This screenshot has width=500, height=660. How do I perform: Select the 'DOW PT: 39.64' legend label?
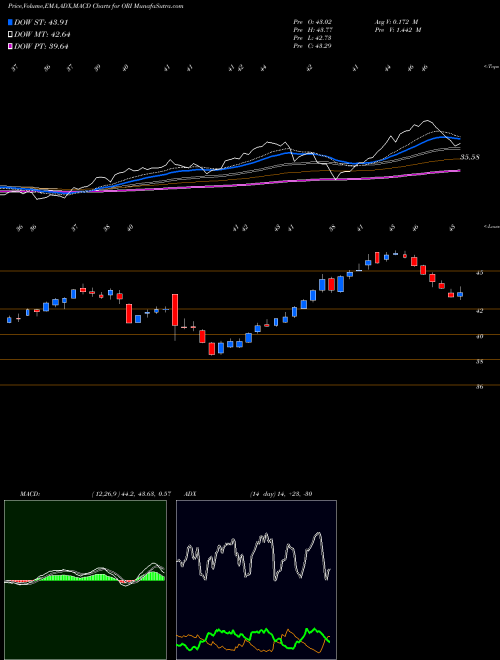pos(41,46)
